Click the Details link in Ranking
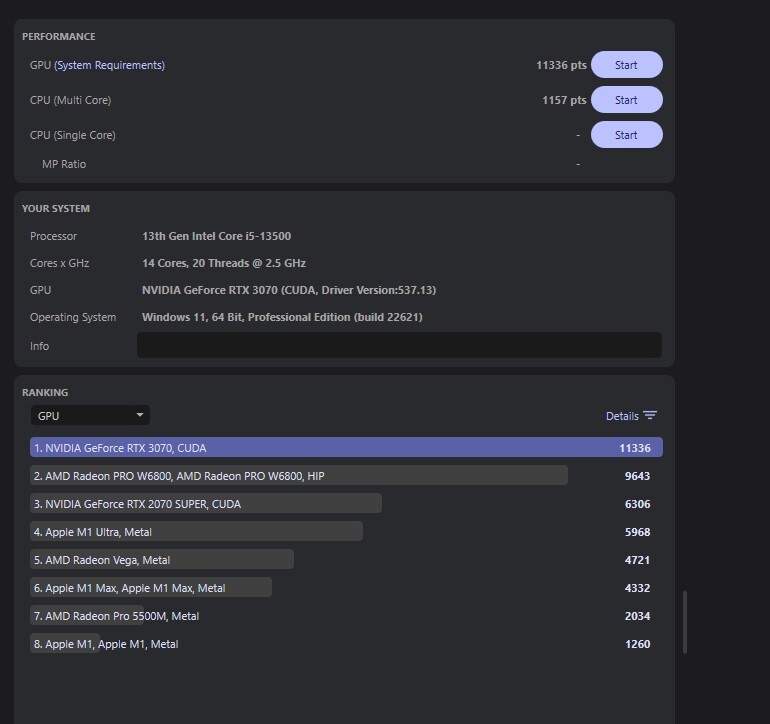770x724 pixels. 621,416
